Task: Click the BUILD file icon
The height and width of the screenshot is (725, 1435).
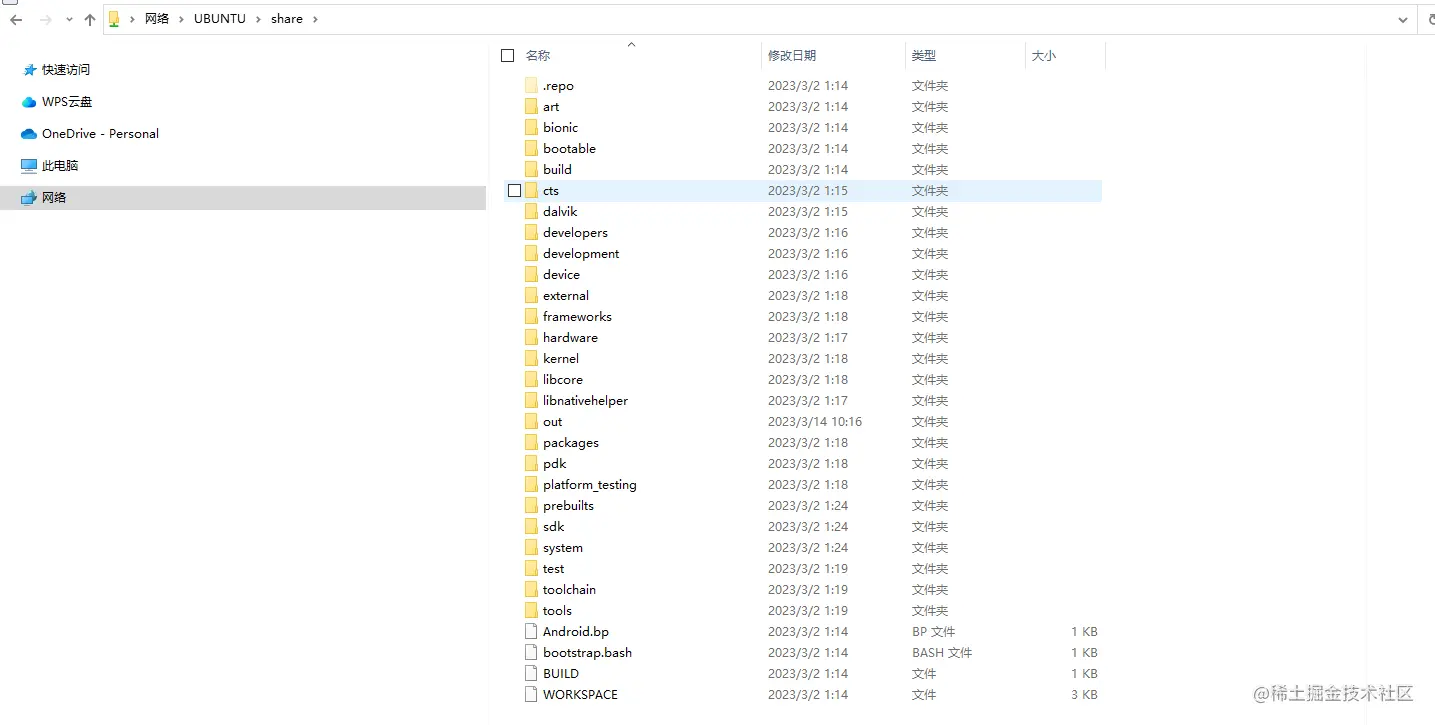Action: (531, 673)
